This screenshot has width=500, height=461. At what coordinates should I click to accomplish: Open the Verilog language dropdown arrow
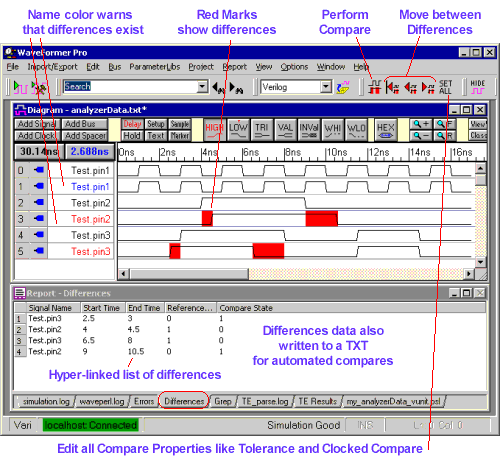coord(326,87)
